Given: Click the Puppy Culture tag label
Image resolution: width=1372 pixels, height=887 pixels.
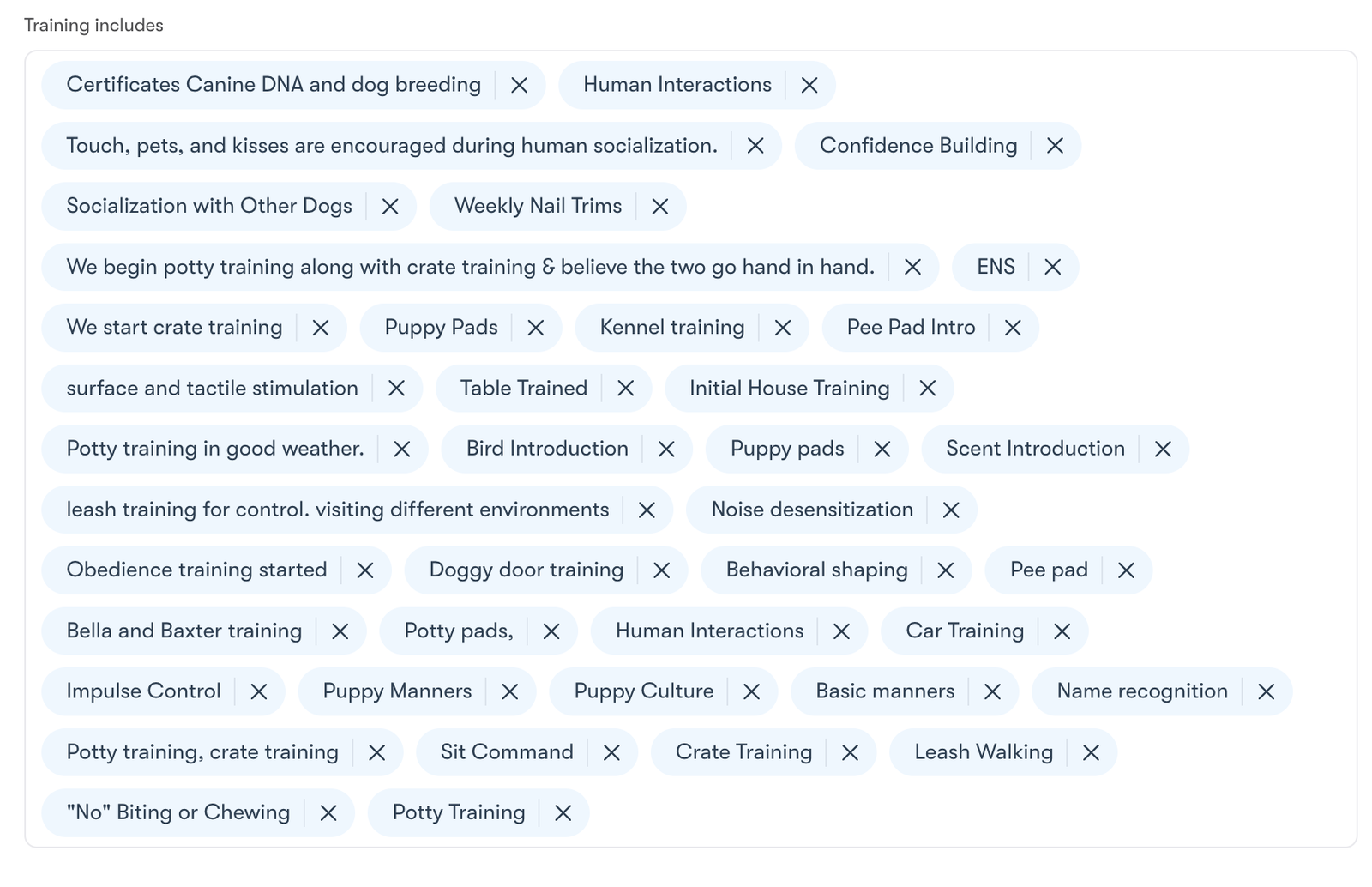Looking at the screenshot, I should (x=643, y=691).
